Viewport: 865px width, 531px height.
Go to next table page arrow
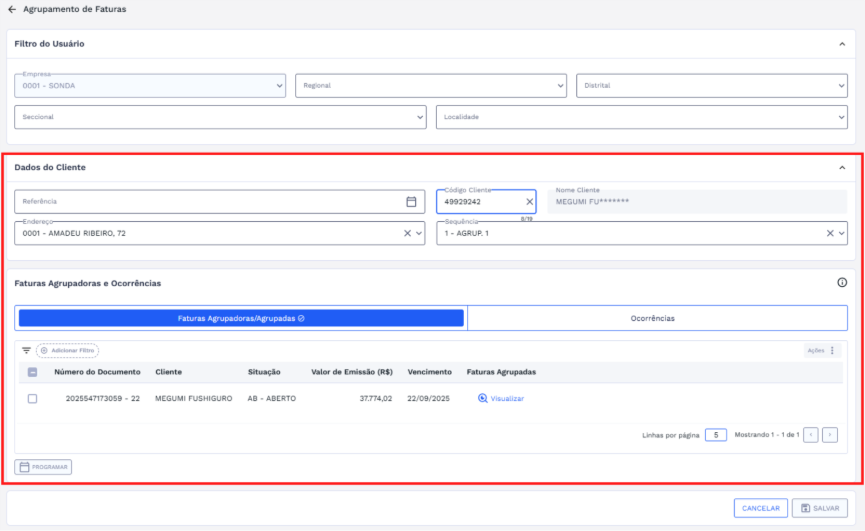tap(829, 435)
